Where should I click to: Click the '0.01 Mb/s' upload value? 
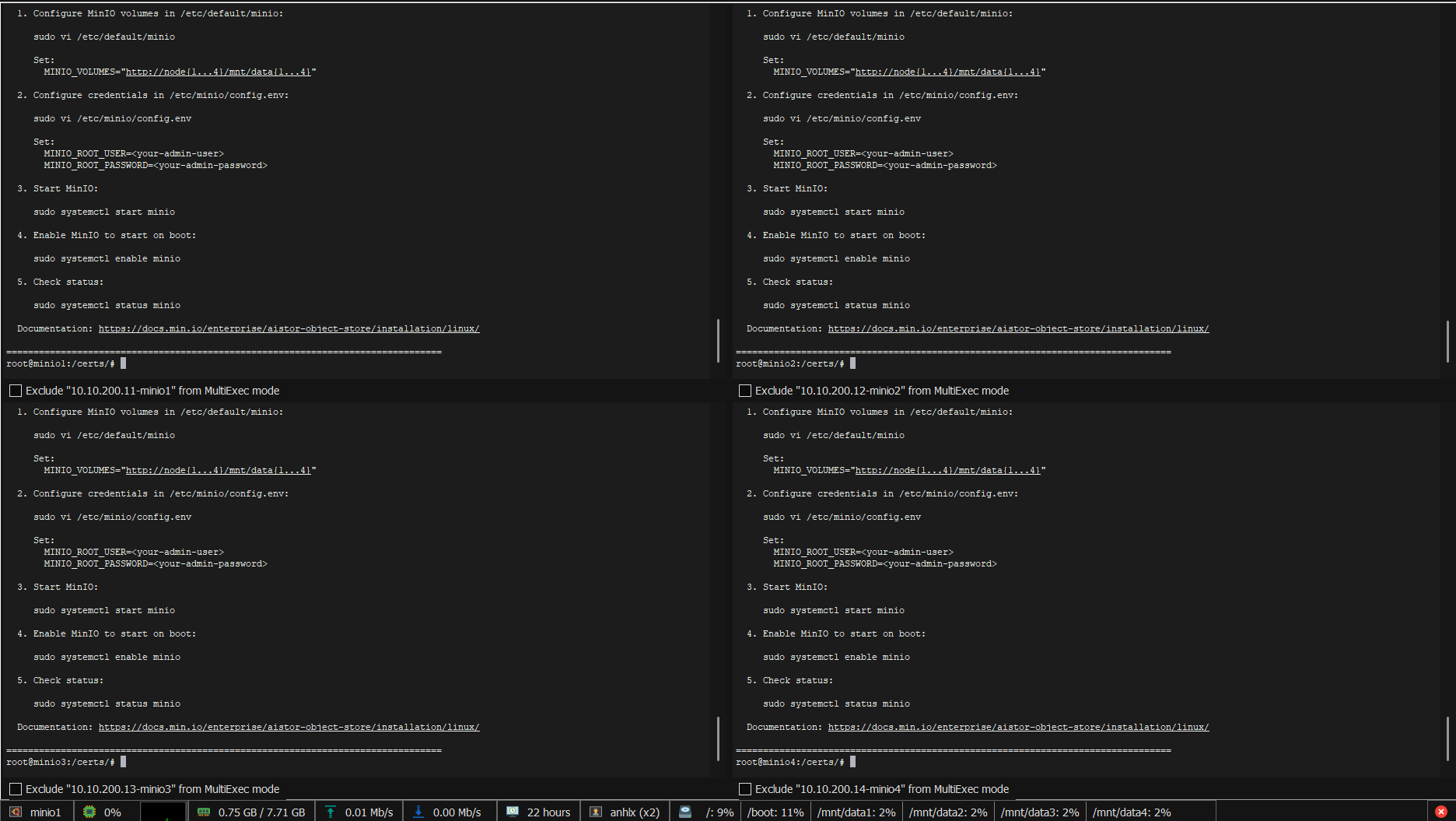tap(369, 812)
